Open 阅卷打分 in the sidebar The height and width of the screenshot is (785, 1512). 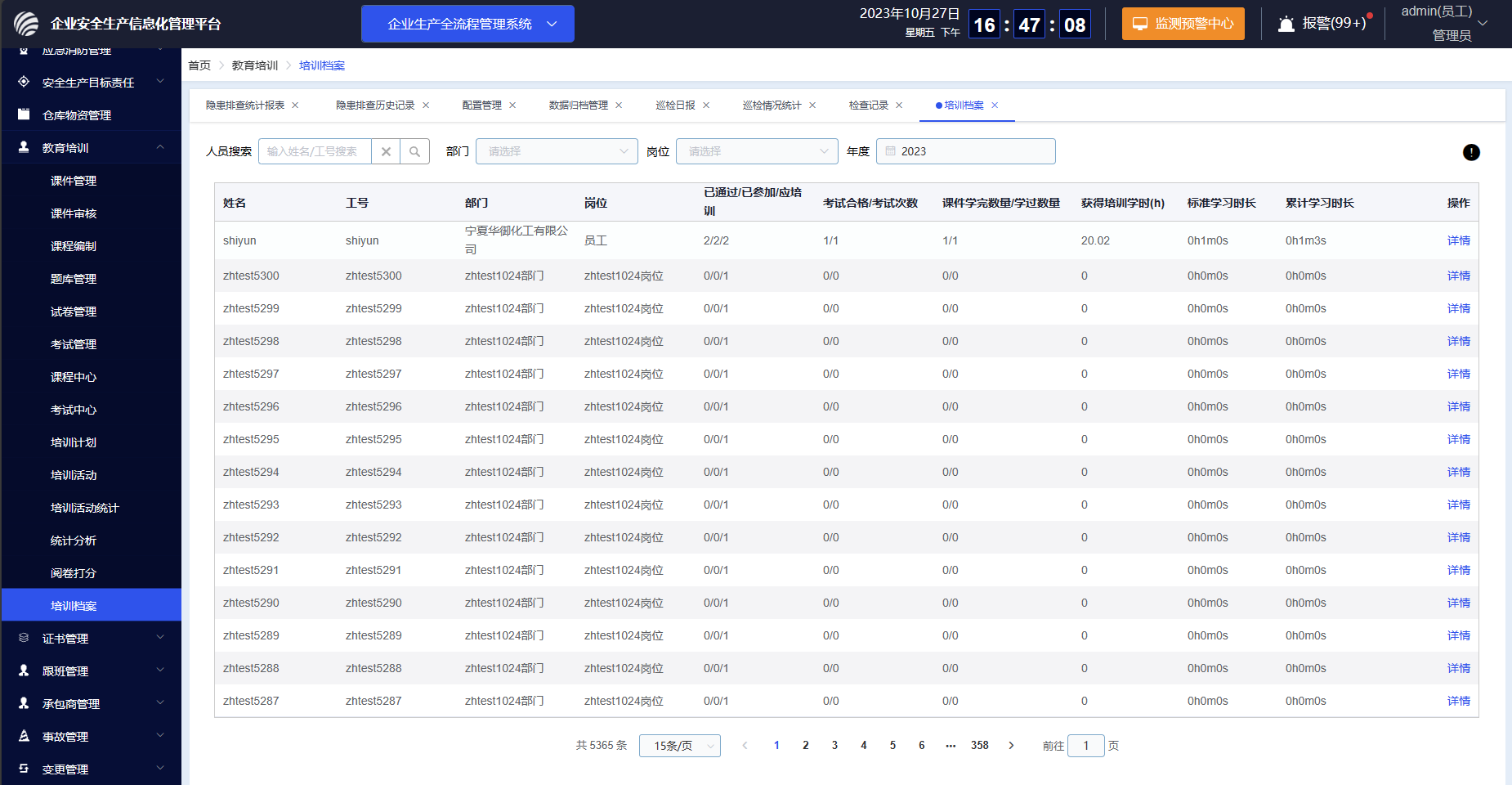click(x=74, y=573)
